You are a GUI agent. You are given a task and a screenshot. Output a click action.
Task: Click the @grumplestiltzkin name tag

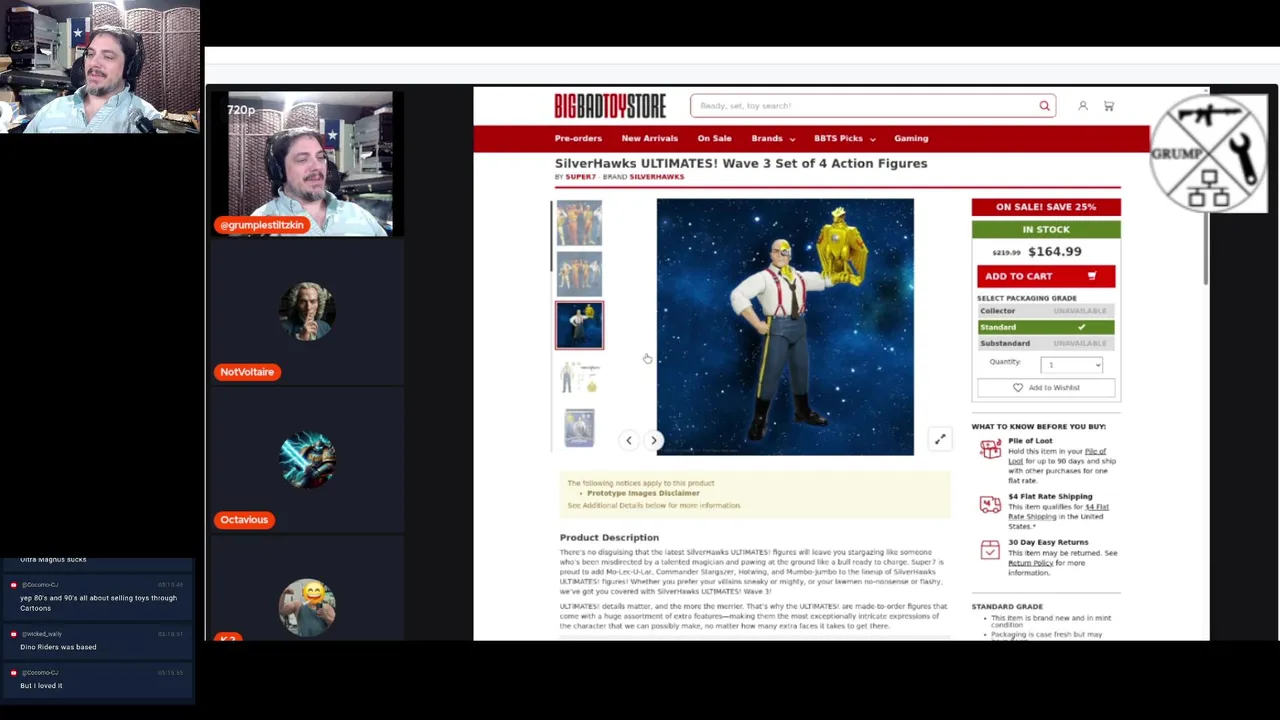point(262,225)
